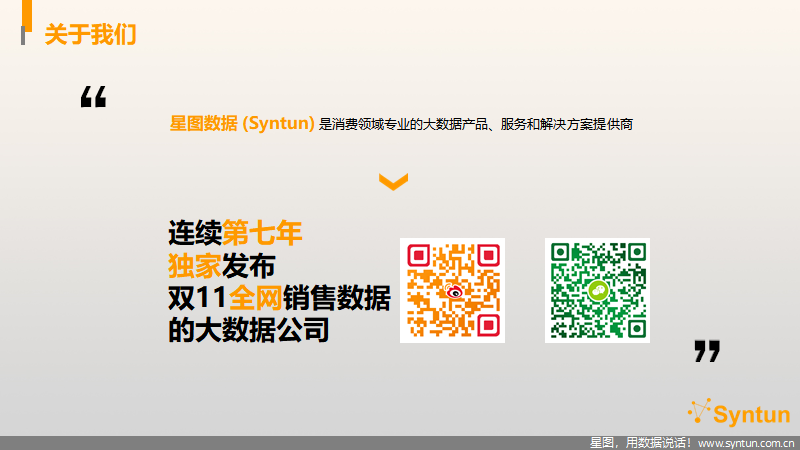Screen dimensions: 800x450
Task: Click the orange "星图数据 (Syntun)" company name
Action: pyautogui.click(x=242, y=124)
